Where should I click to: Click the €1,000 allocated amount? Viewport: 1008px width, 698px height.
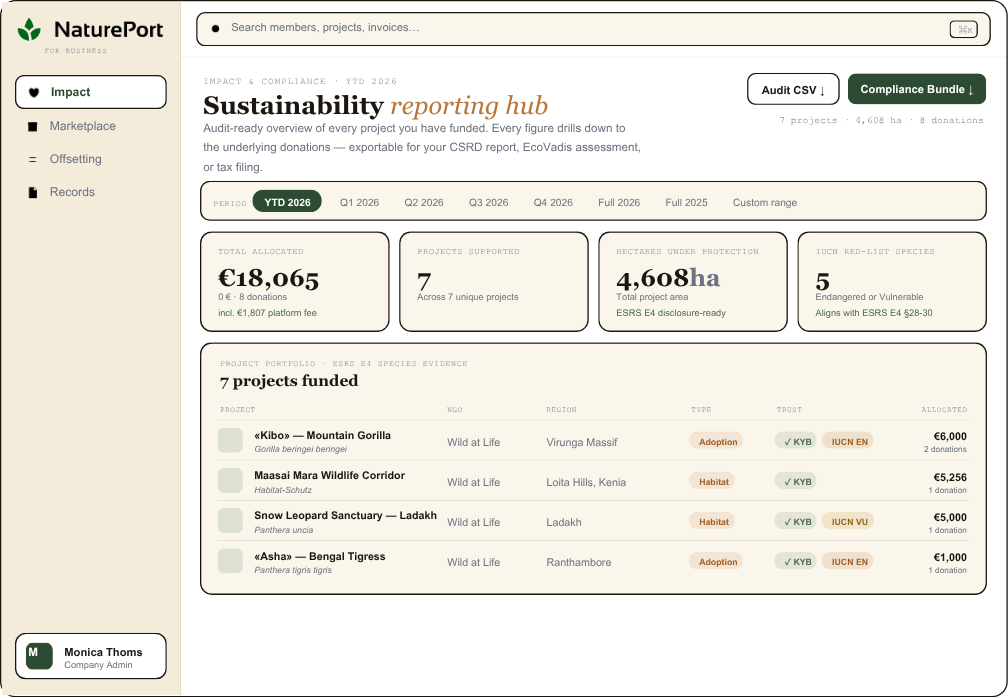pyautogui.click(x=950, y=557)
